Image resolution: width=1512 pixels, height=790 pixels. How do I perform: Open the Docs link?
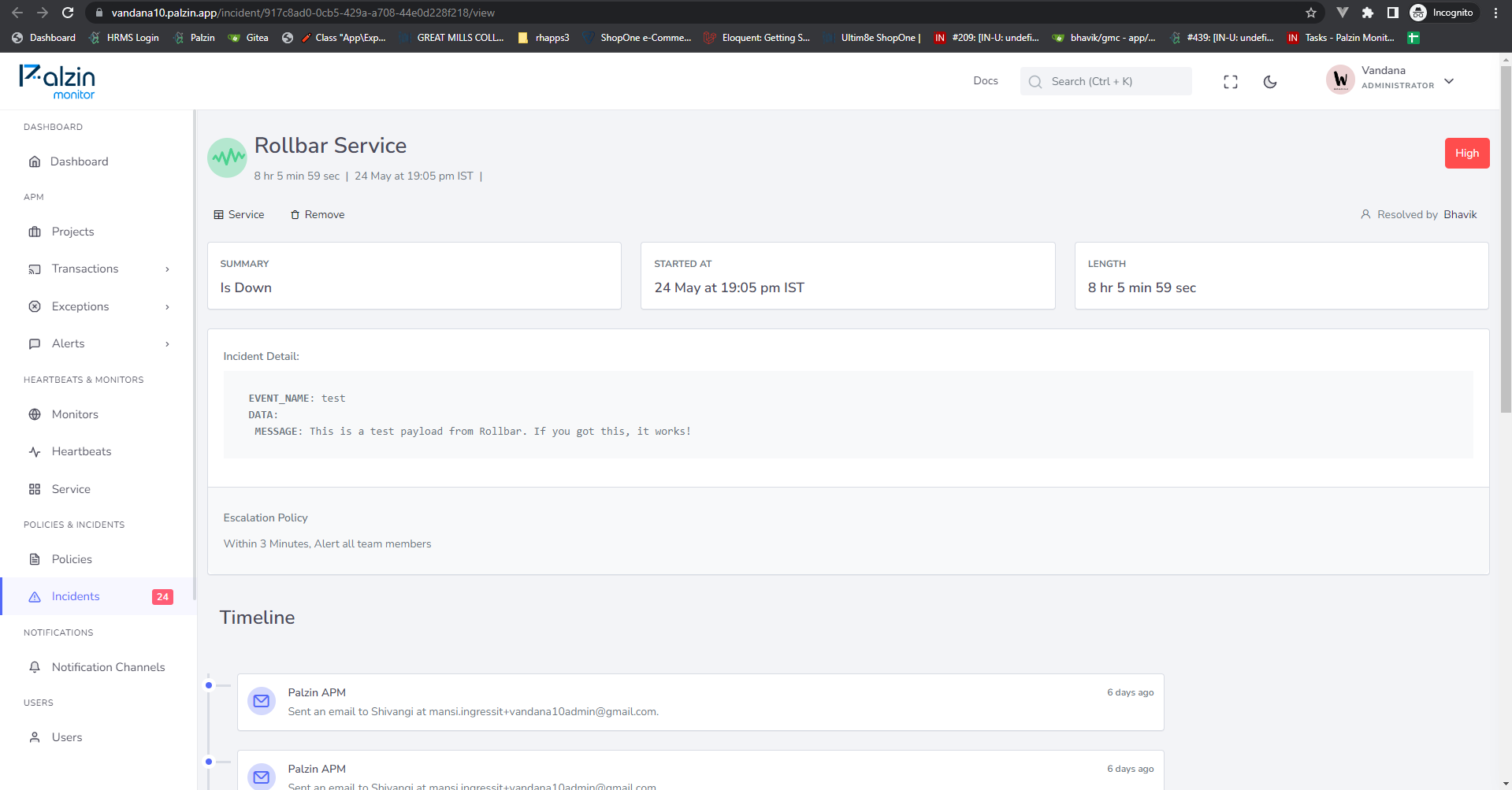986,80
